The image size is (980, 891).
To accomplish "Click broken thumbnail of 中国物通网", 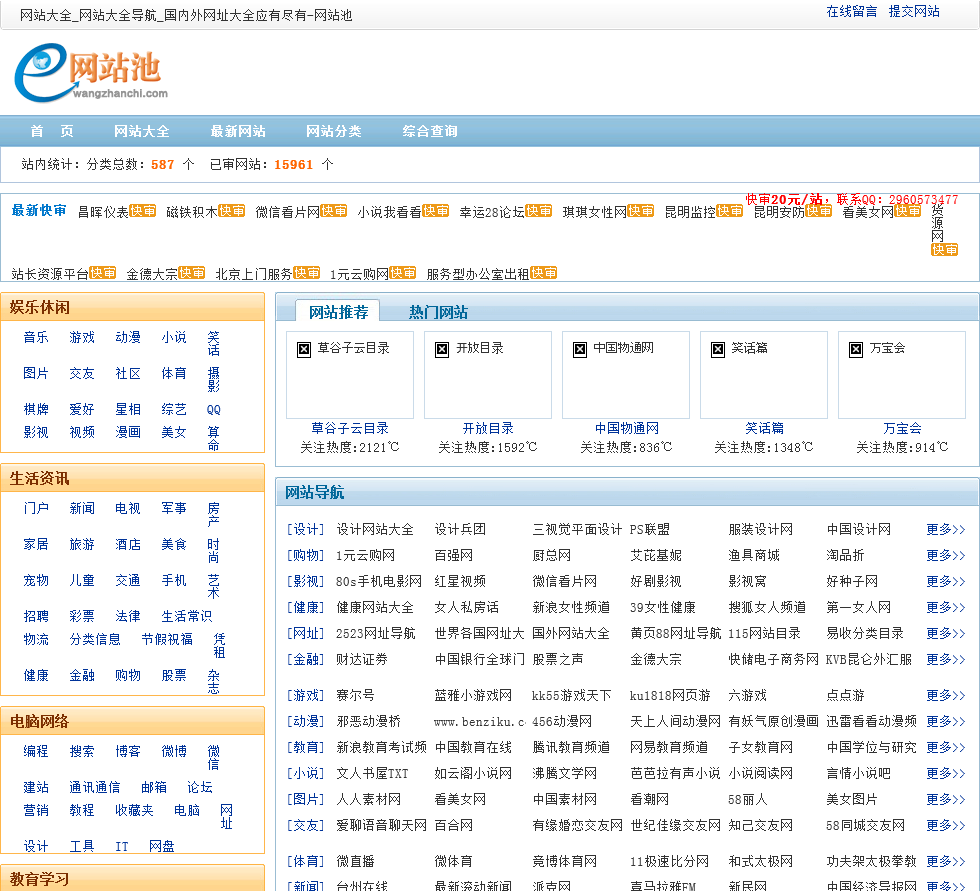I will [x=626, y=375].
